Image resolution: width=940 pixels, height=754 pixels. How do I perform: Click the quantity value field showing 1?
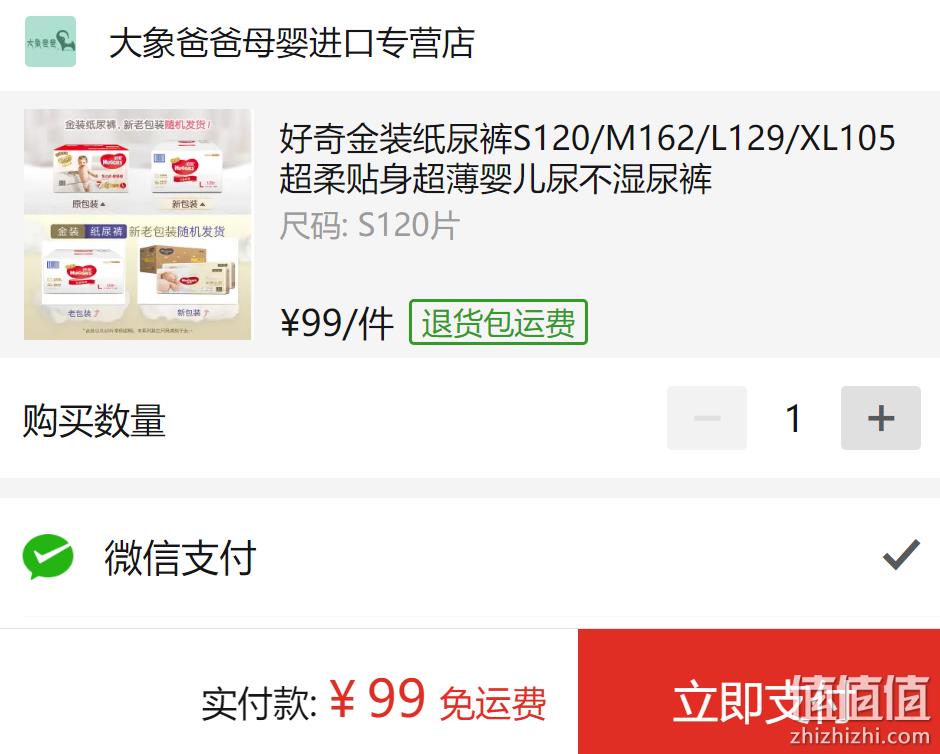pos(794,418)
